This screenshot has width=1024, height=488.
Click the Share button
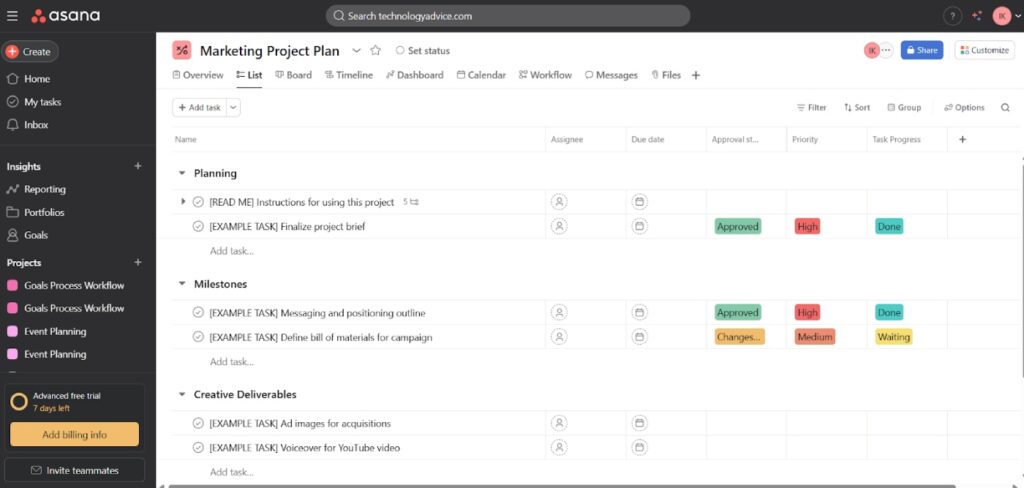pyautogui.click(x=921, y=50)
